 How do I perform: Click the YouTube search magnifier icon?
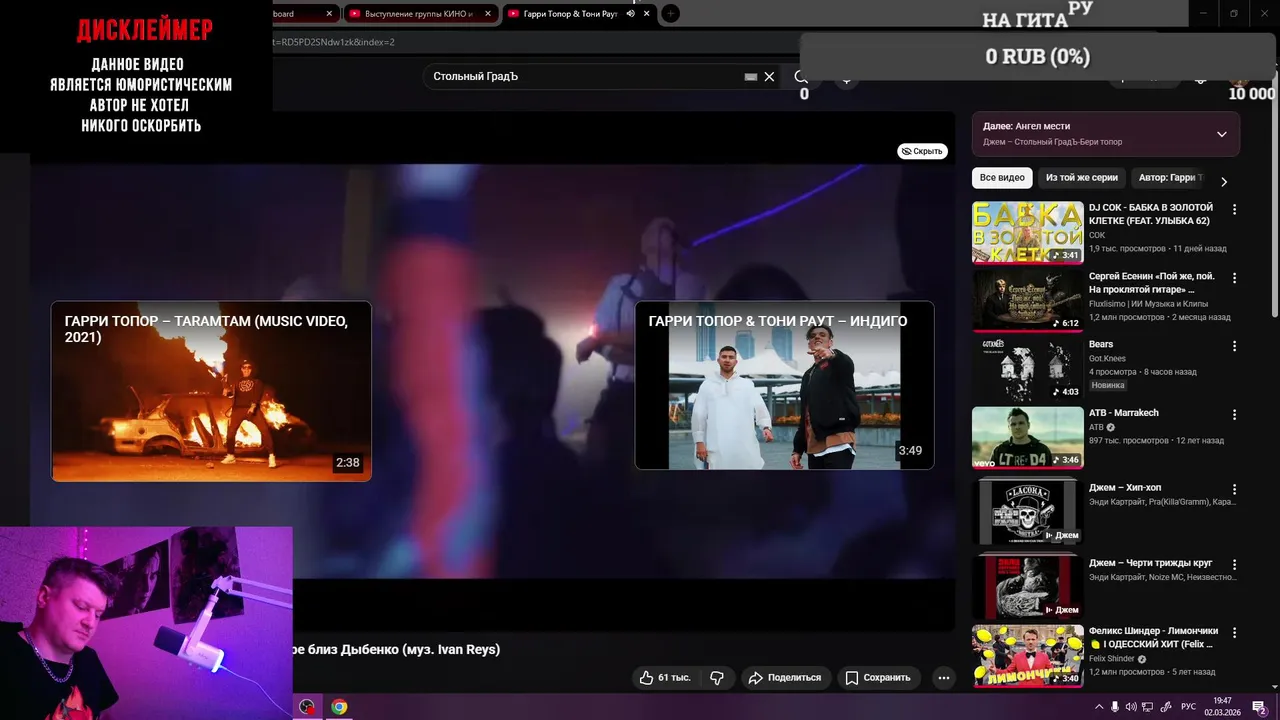tap(801, 77)
